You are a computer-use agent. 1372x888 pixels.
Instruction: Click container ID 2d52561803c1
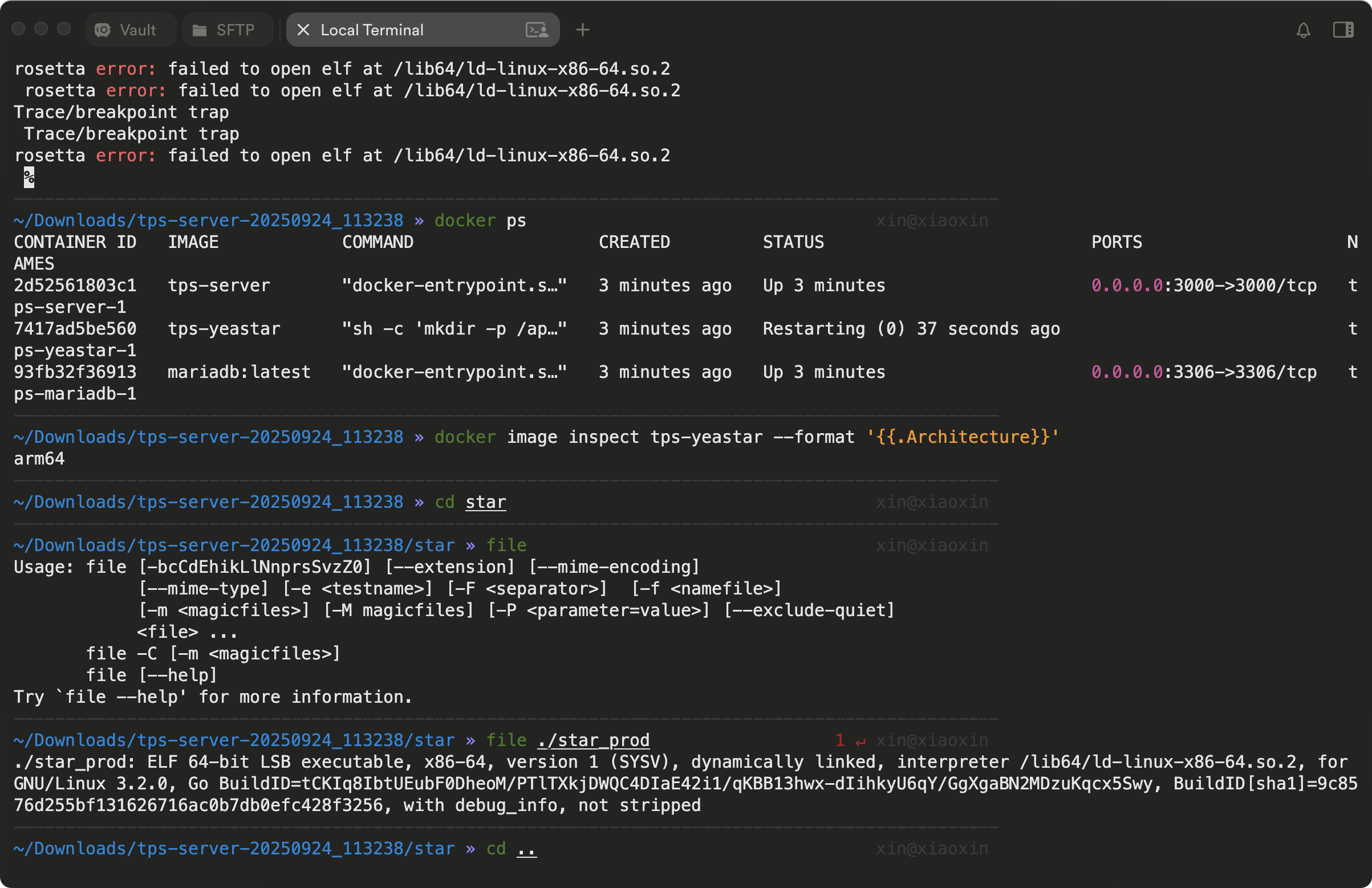75,285
